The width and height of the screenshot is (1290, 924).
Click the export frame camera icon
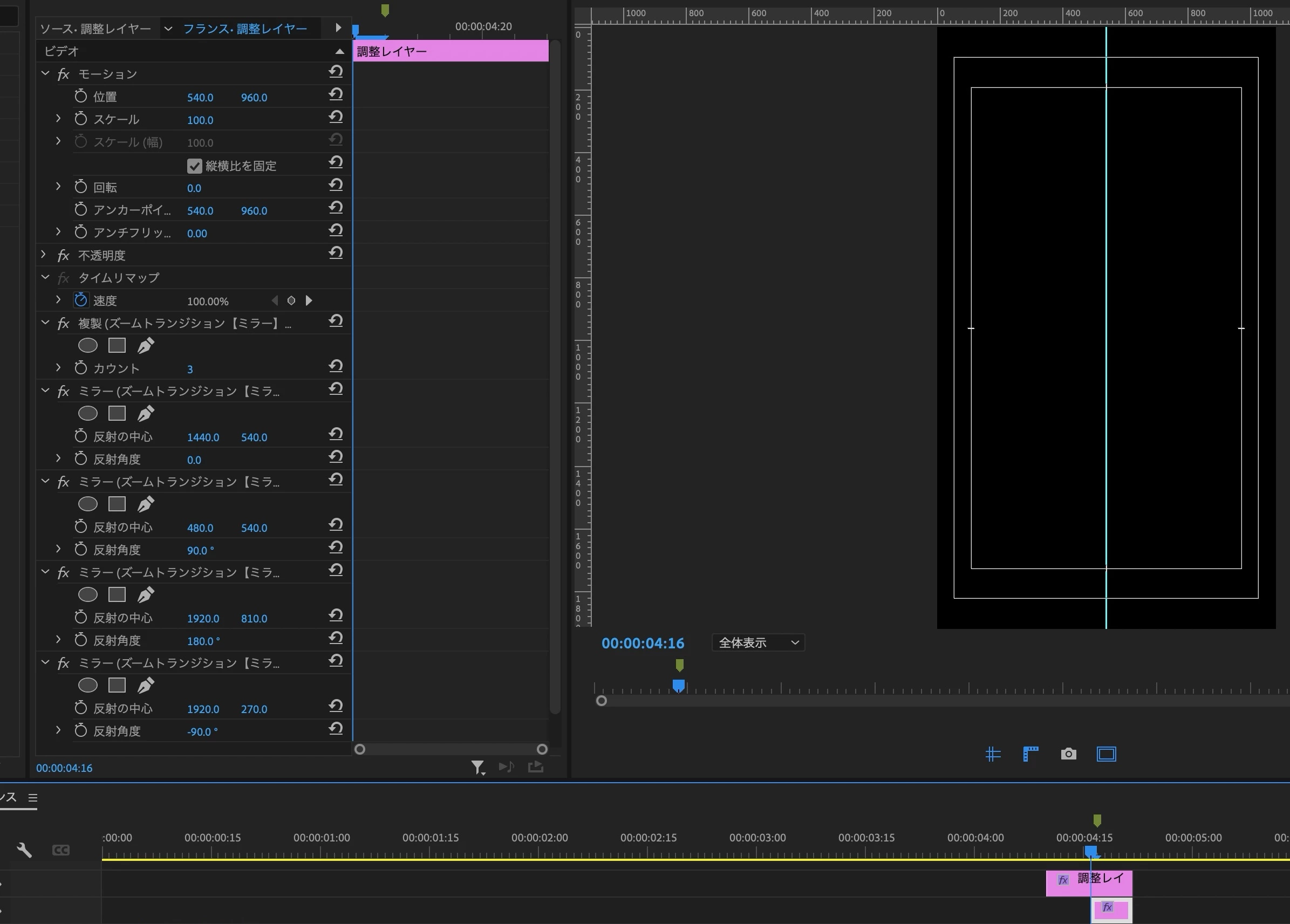(1068, 754)
